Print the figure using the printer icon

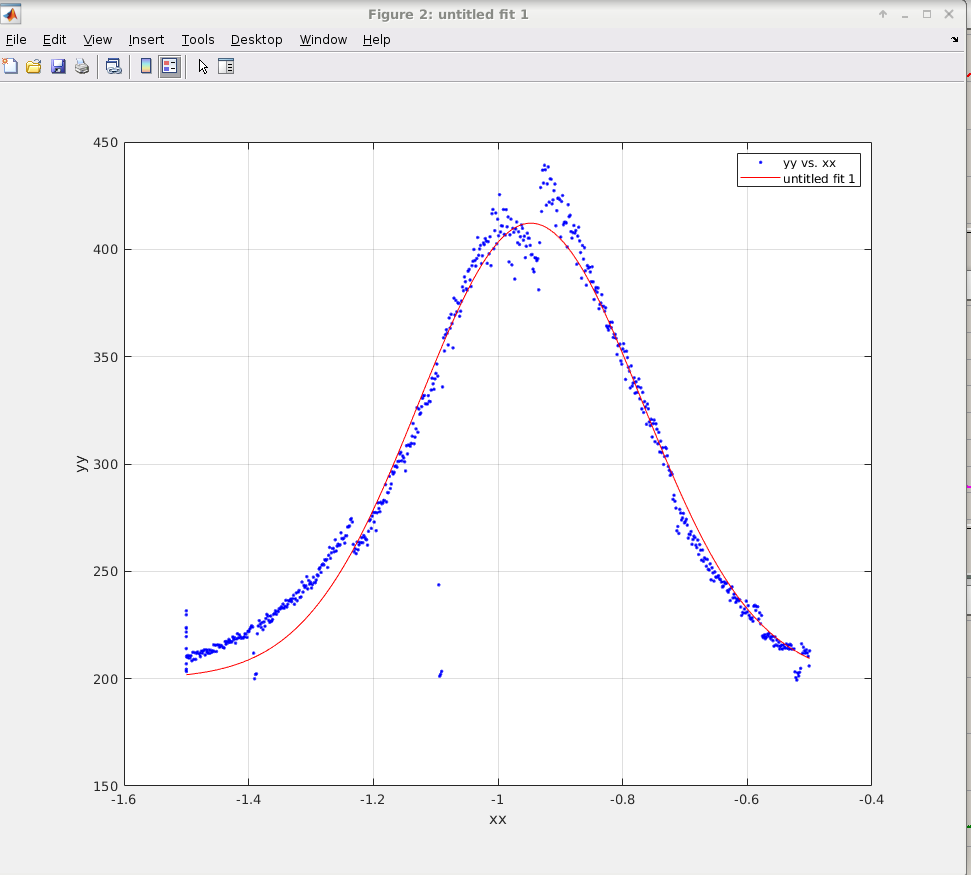(x=82, y=67)
